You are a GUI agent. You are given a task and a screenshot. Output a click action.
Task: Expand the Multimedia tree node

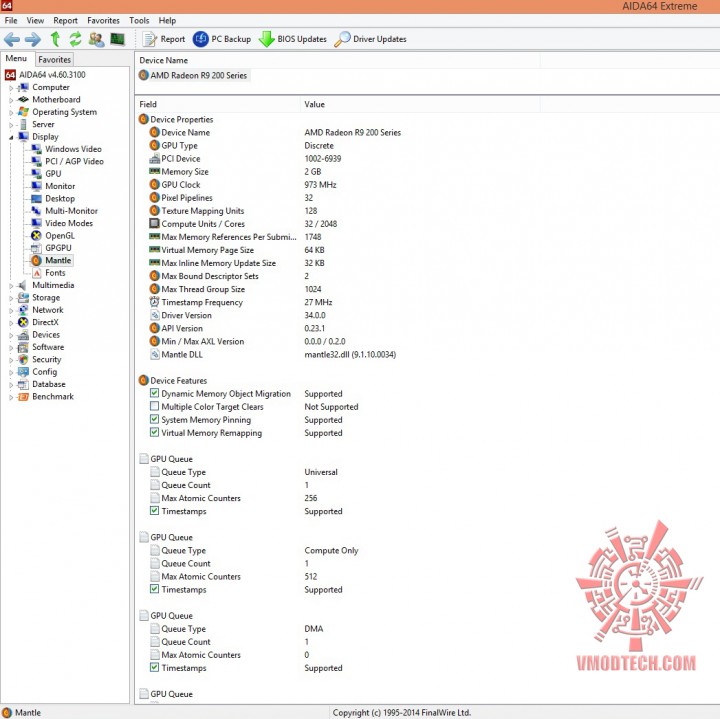click(11, 286)
